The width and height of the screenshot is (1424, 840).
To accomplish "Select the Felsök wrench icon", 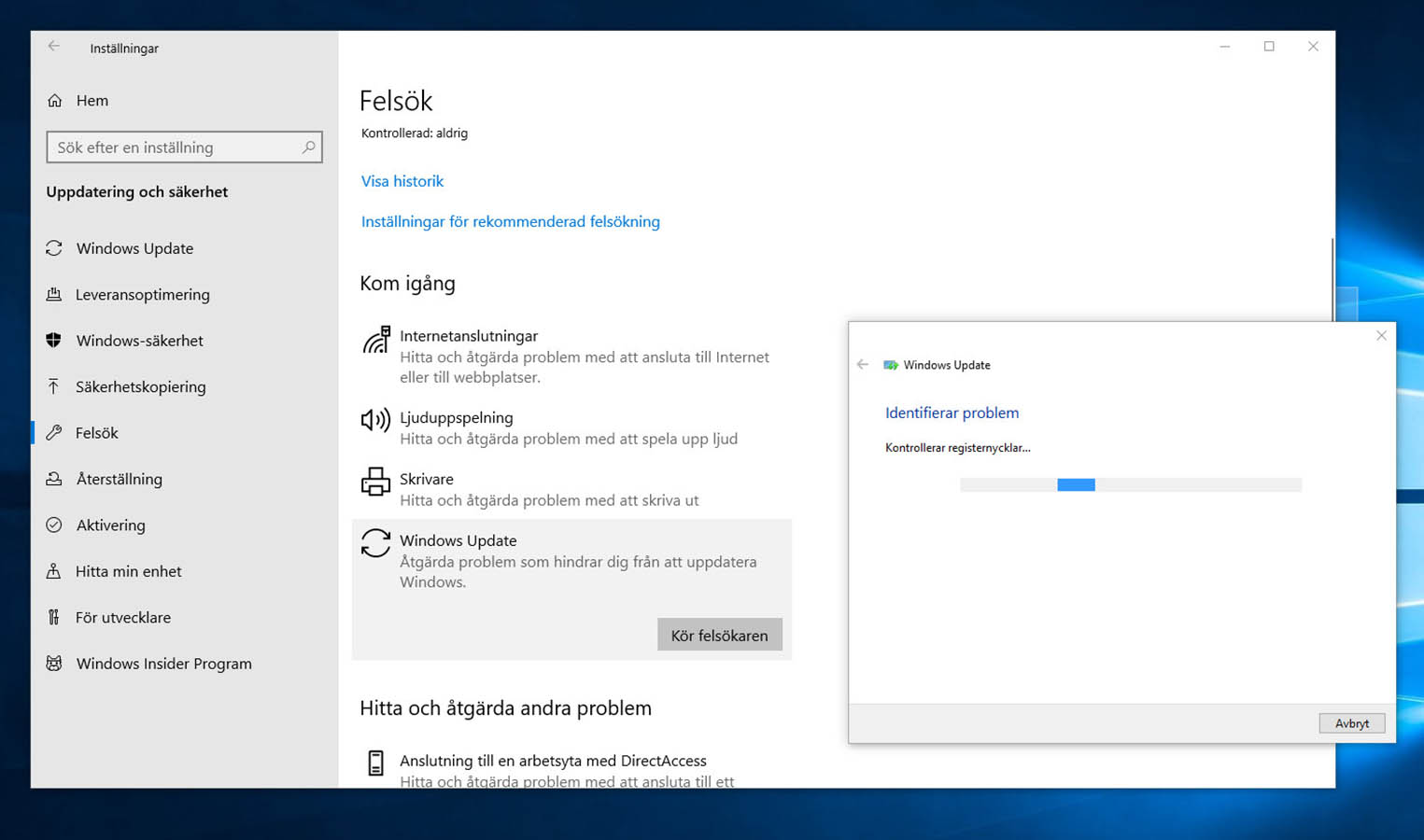I will point(56,432).
